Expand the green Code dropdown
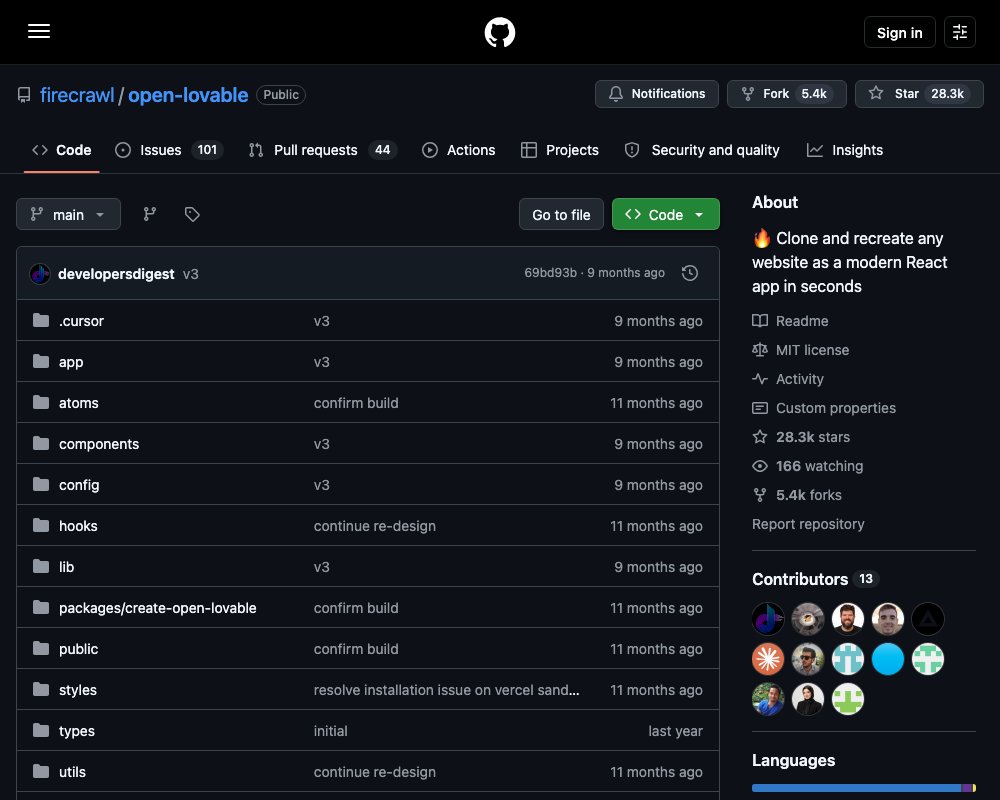1000x800 pixels. coord(665,215)
